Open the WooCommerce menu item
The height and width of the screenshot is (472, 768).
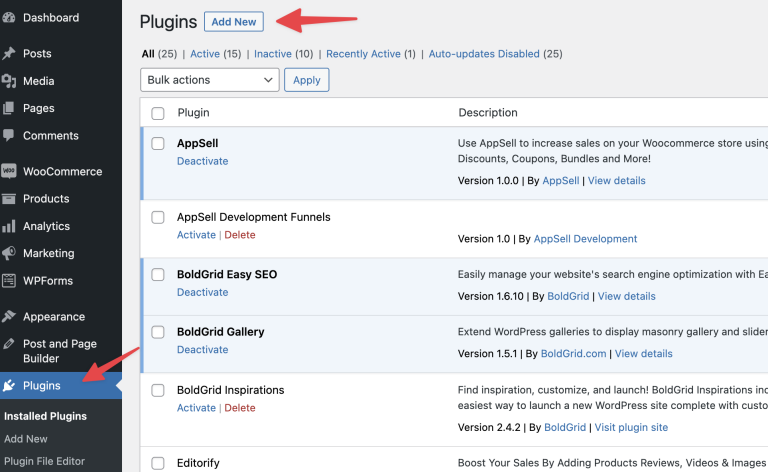63,171
